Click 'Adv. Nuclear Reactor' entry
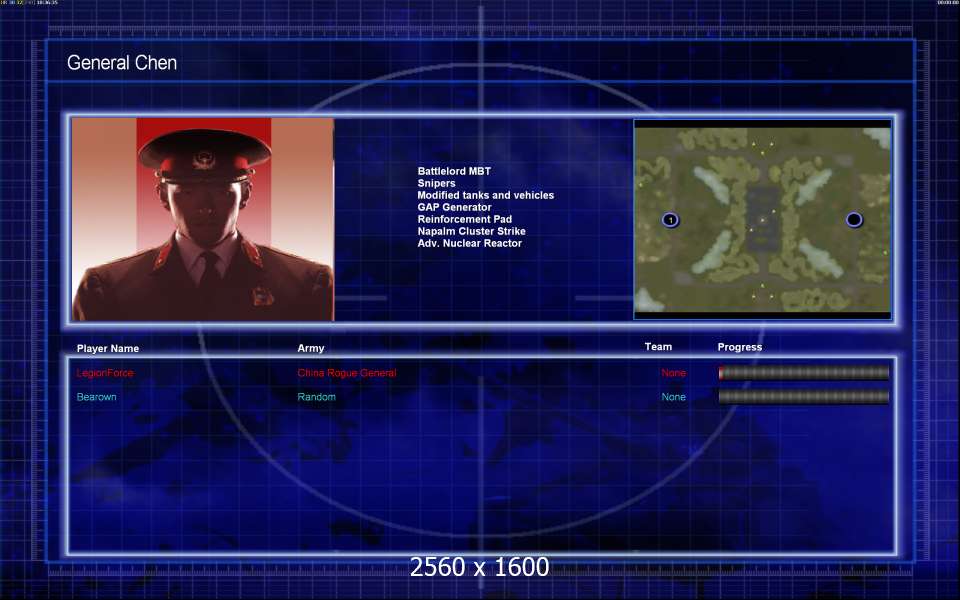The width and height of the screenshot is (960, 600). (x=470, y=243)
